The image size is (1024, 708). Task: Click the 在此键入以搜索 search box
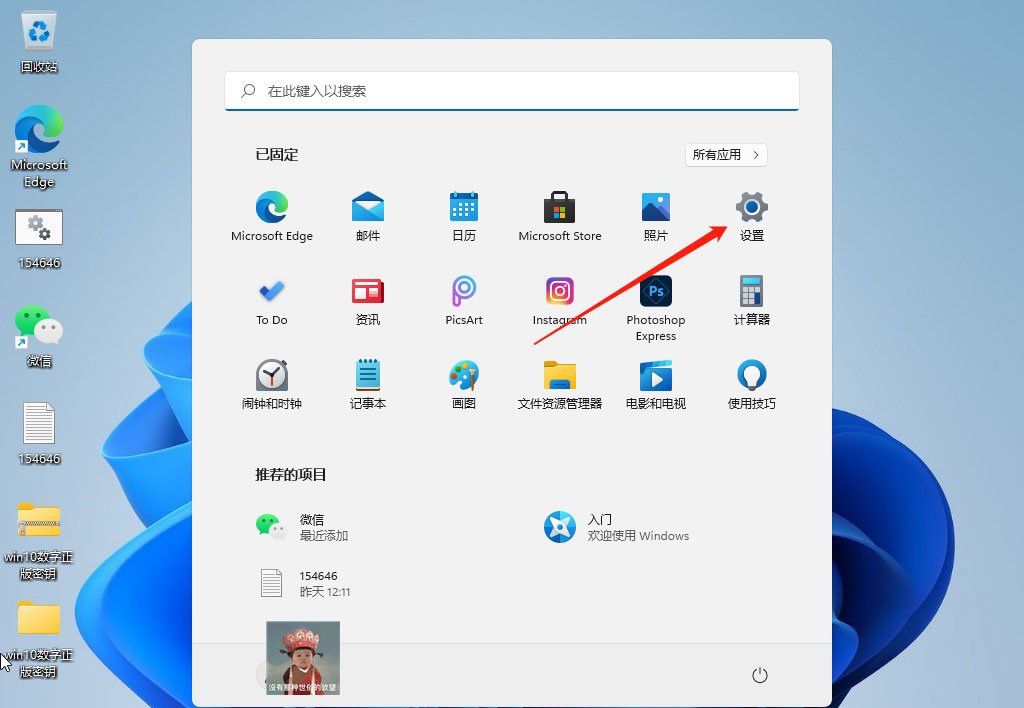(512, 91)
